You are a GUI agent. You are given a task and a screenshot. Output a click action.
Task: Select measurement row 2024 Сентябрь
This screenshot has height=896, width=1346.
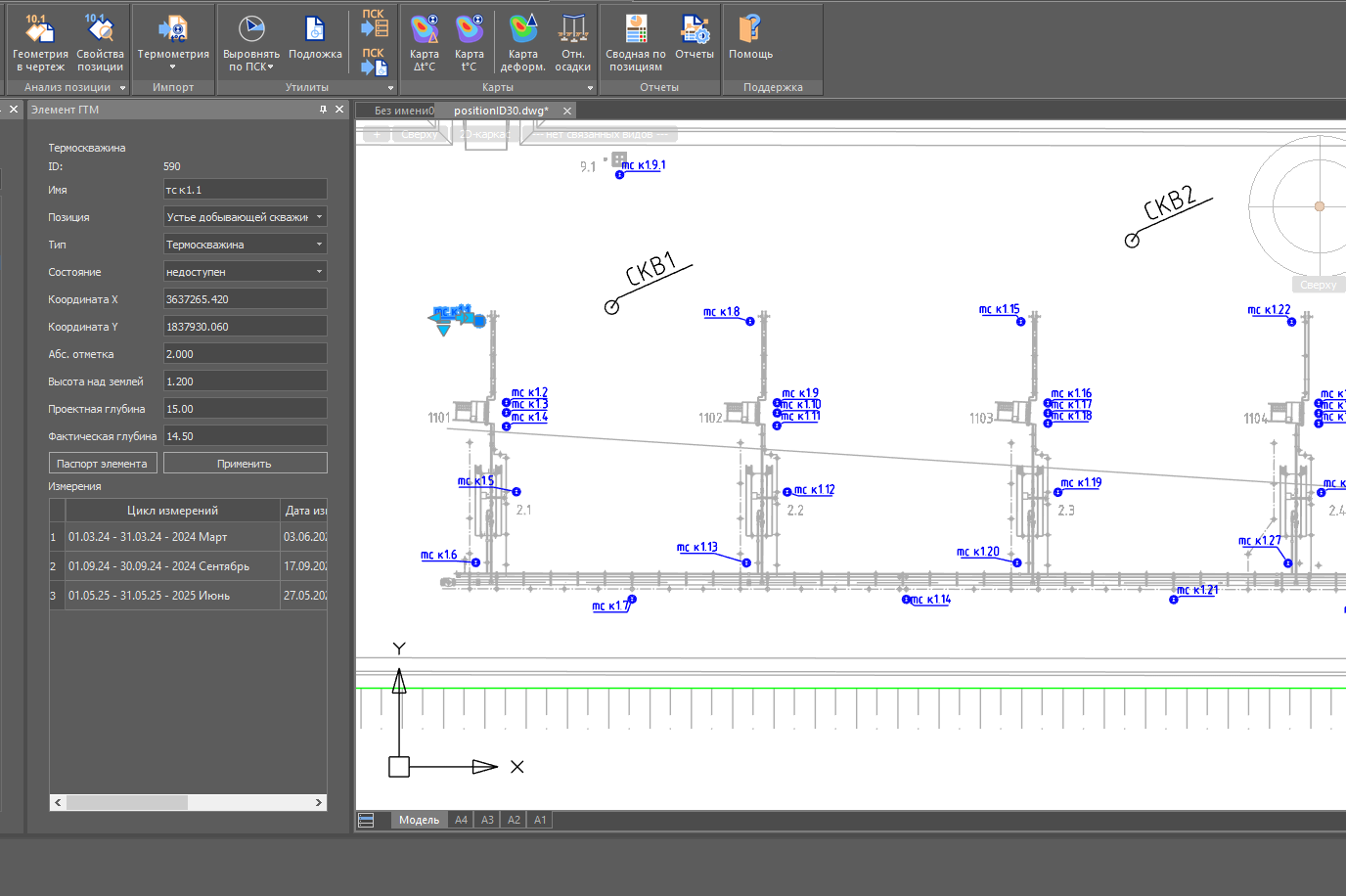coord(188,566)
